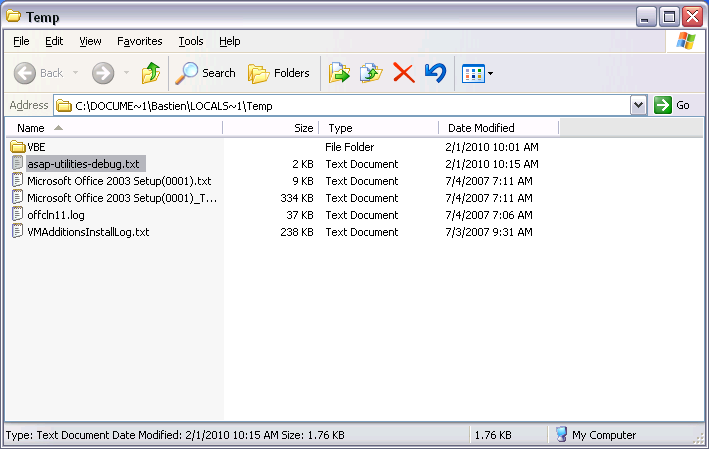Viewport: 709px width, 449px height.
Task: Click the 334 KB size value
Action: (x=297, y=198)
